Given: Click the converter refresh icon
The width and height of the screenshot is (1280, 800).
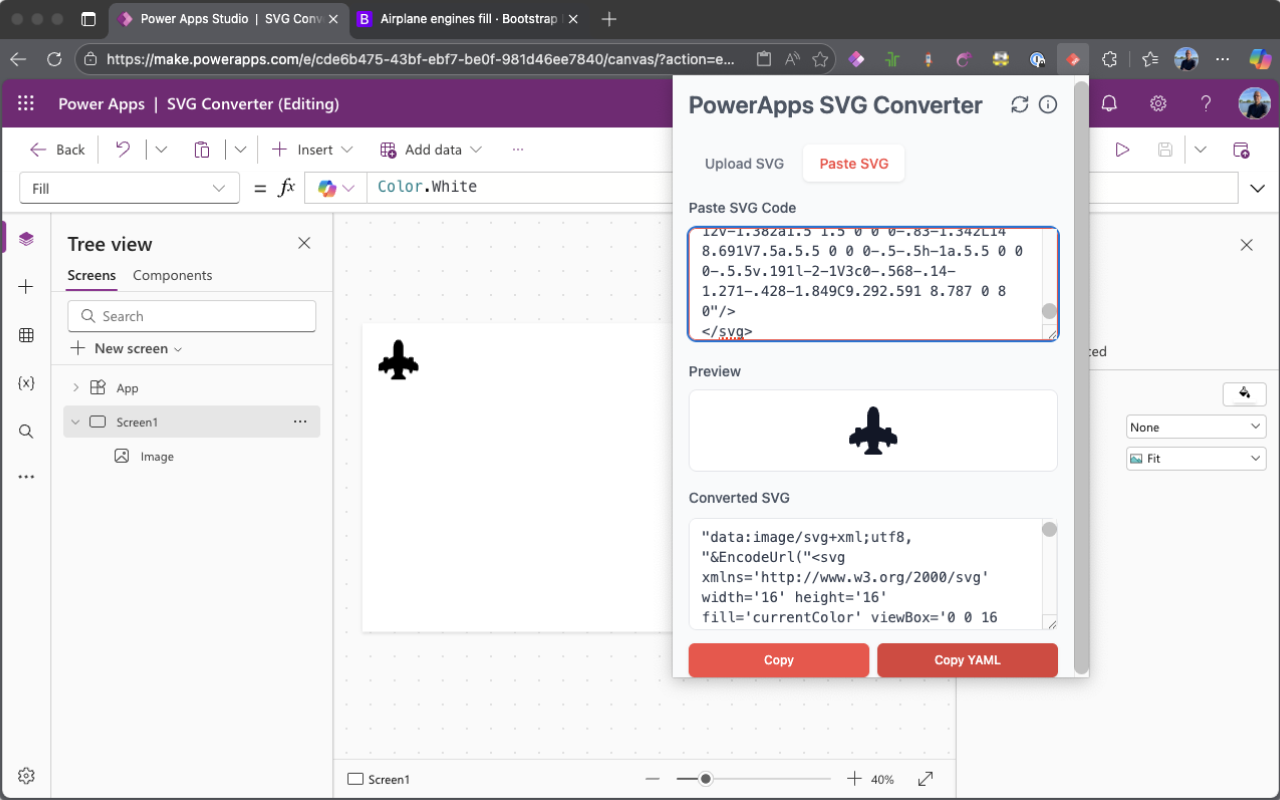Looking at the screenshot, I should point(1020,105).
